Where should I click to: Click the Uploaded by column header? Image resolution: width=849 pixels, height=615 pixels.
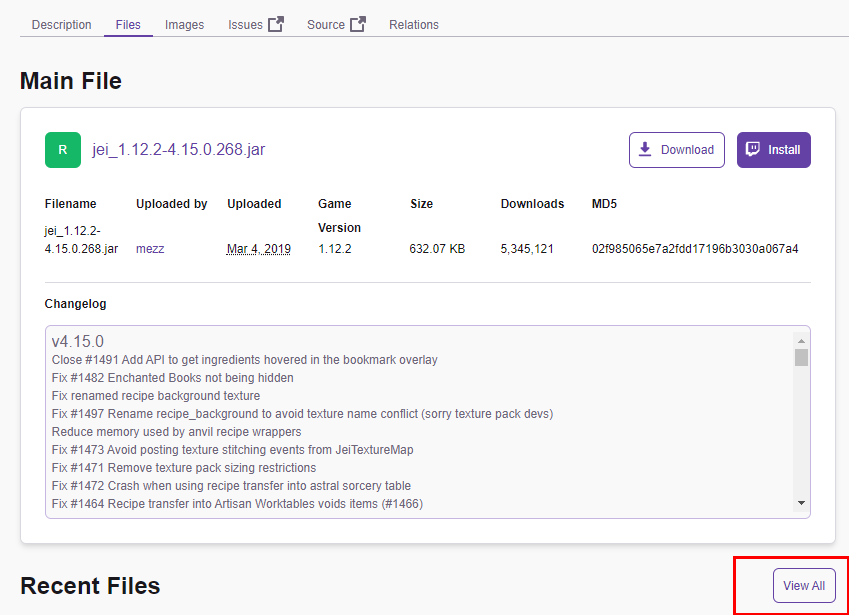172,204
